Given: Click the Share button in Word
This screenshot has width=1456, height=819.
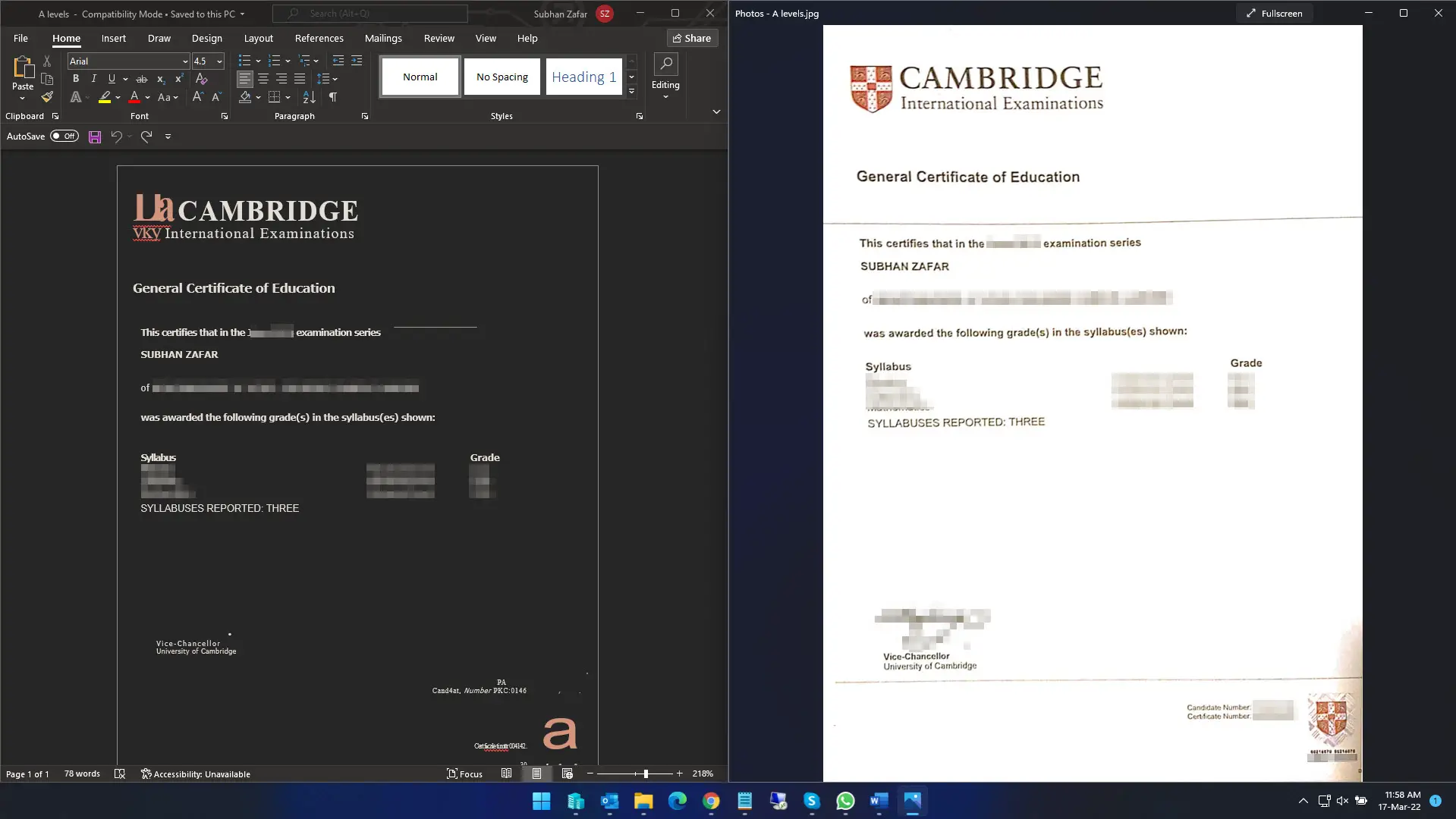Looking at the screenshot, I should click(x=692, y=38).
